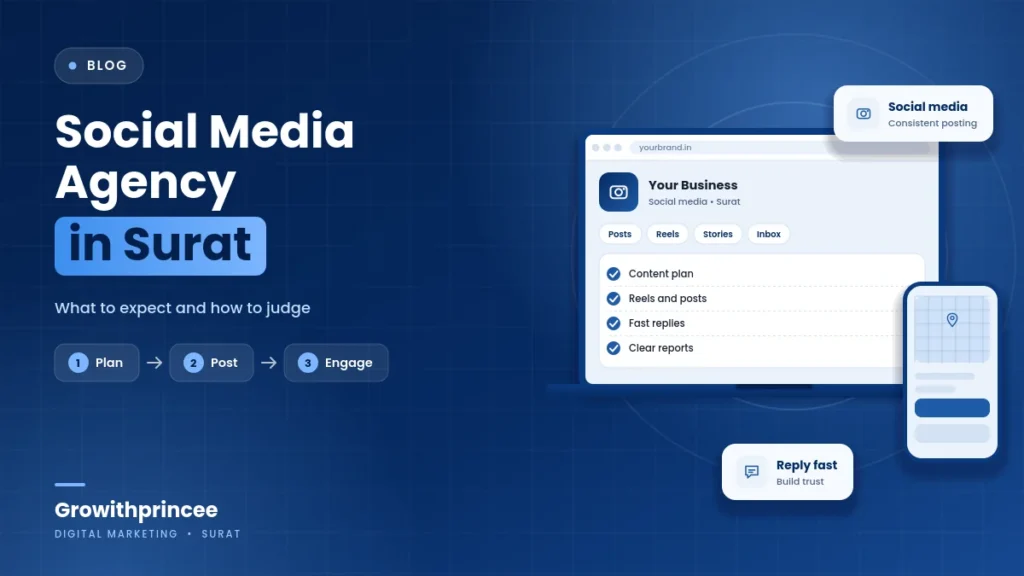Click the browser window control dots

607,148
